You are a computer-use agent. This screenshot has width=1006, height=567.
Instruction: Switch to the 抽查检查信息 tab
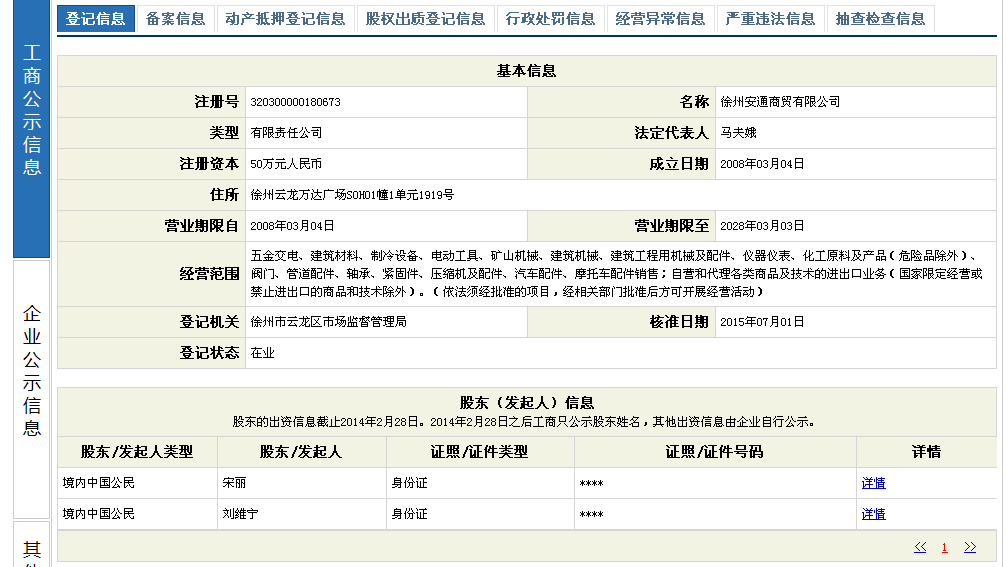pos(880,19)
